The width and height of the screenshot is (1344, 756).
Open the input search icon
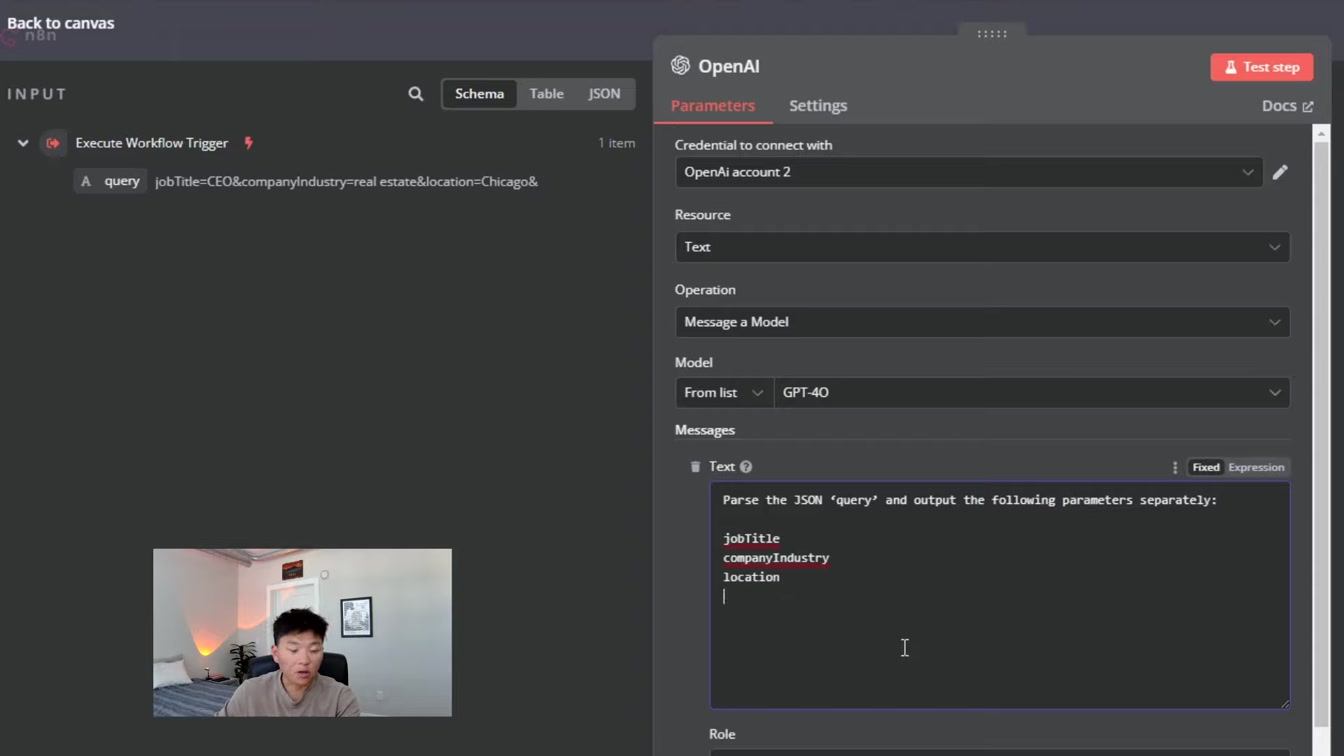coord(416,94)
